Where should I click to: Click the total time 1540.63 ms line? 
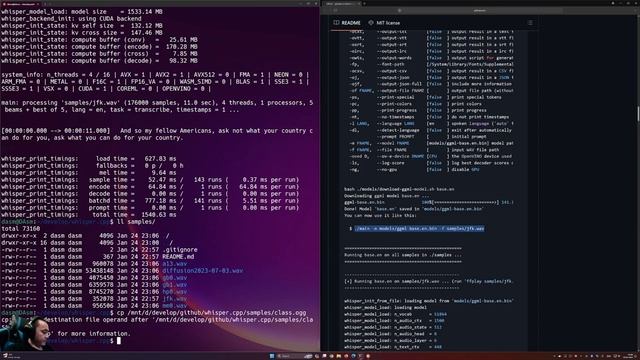click(x=89, y=214)
